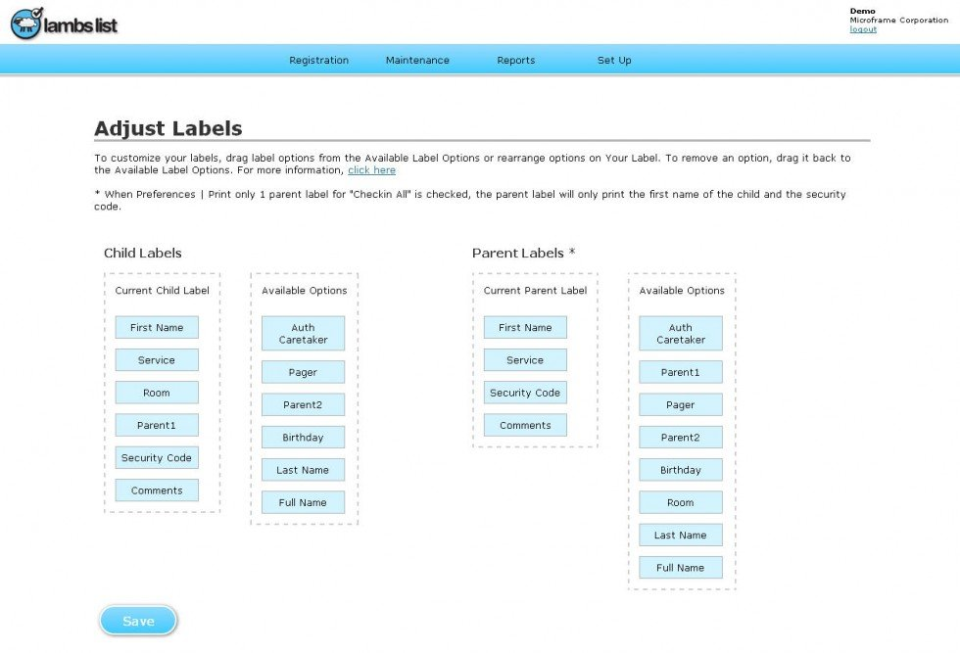Image resolution: width=960 pixels, height=653 pixels.
Task: Open the Maintenance menu
Action: (x=417, y=60)
